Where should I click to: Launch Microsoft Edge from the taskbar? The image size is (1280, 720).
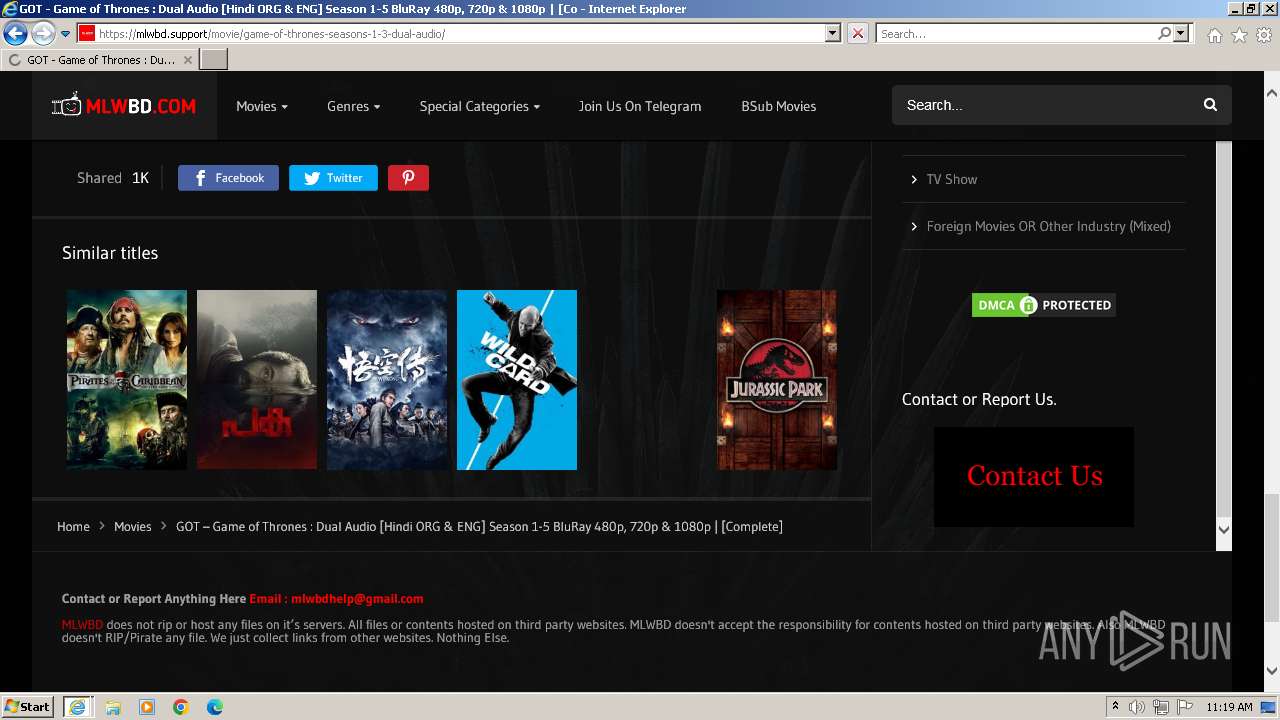[x=215, y=707]
